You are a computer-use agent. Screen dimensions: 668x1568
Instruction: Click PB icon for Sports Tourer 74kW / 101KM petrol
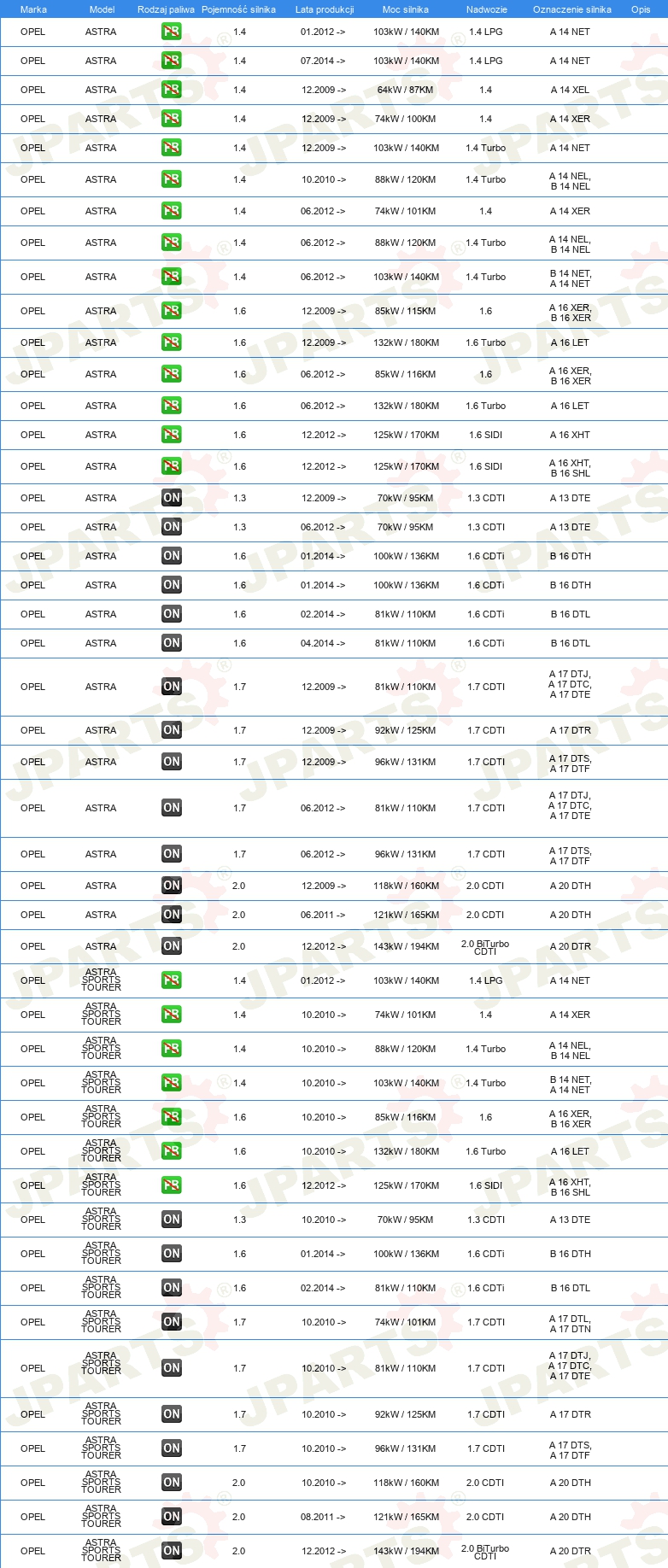171,1015
